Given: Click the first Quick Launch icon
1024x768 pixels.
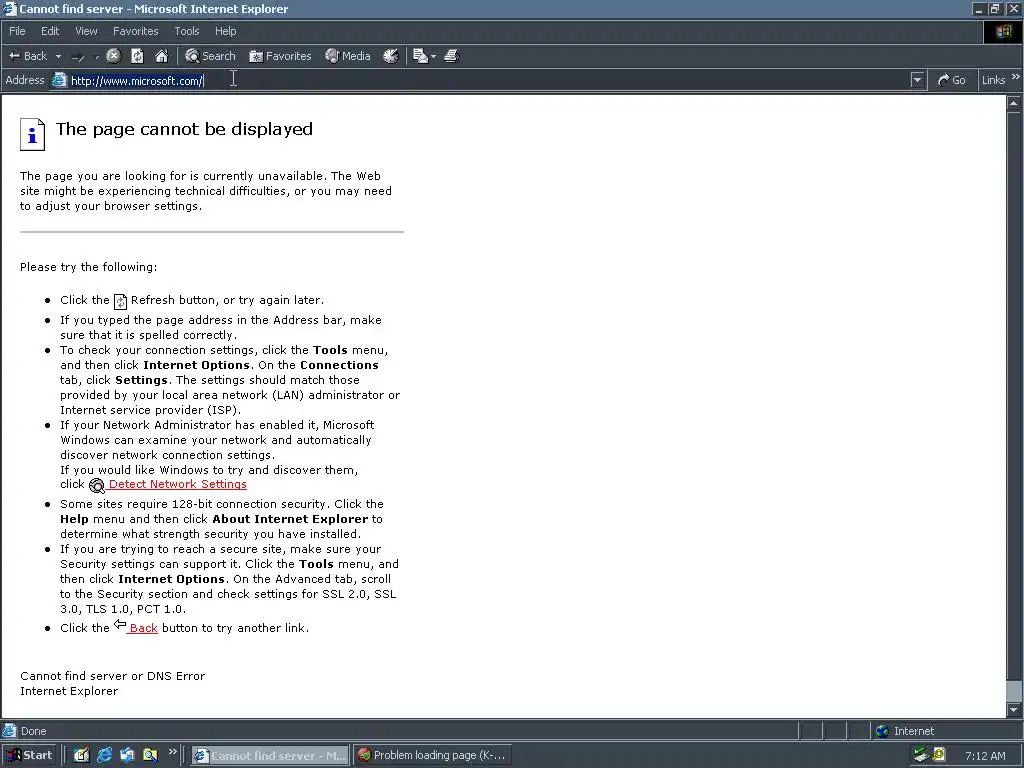Looking at the screenshot, I should (82, 755).
